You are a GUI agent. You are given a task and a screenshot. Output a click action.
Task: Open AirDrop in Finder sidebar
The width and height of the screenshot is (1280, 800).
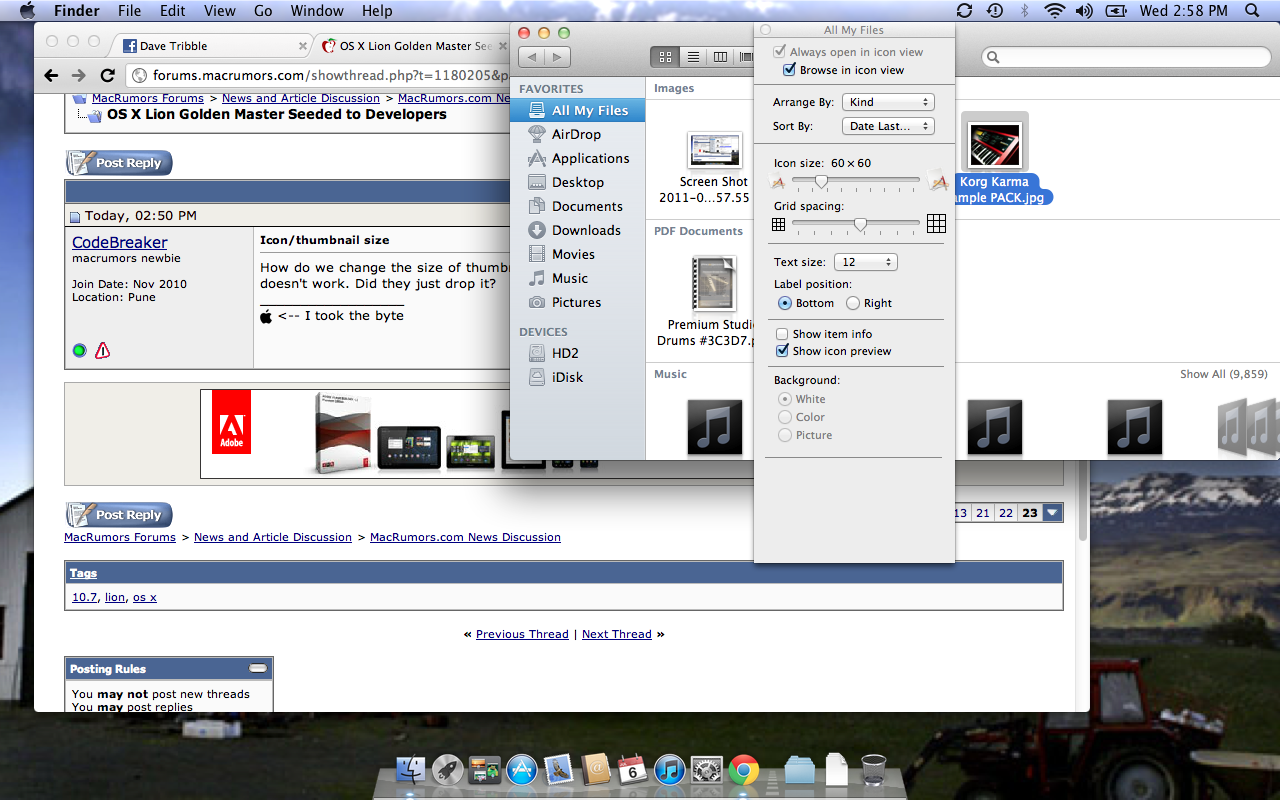577,134
